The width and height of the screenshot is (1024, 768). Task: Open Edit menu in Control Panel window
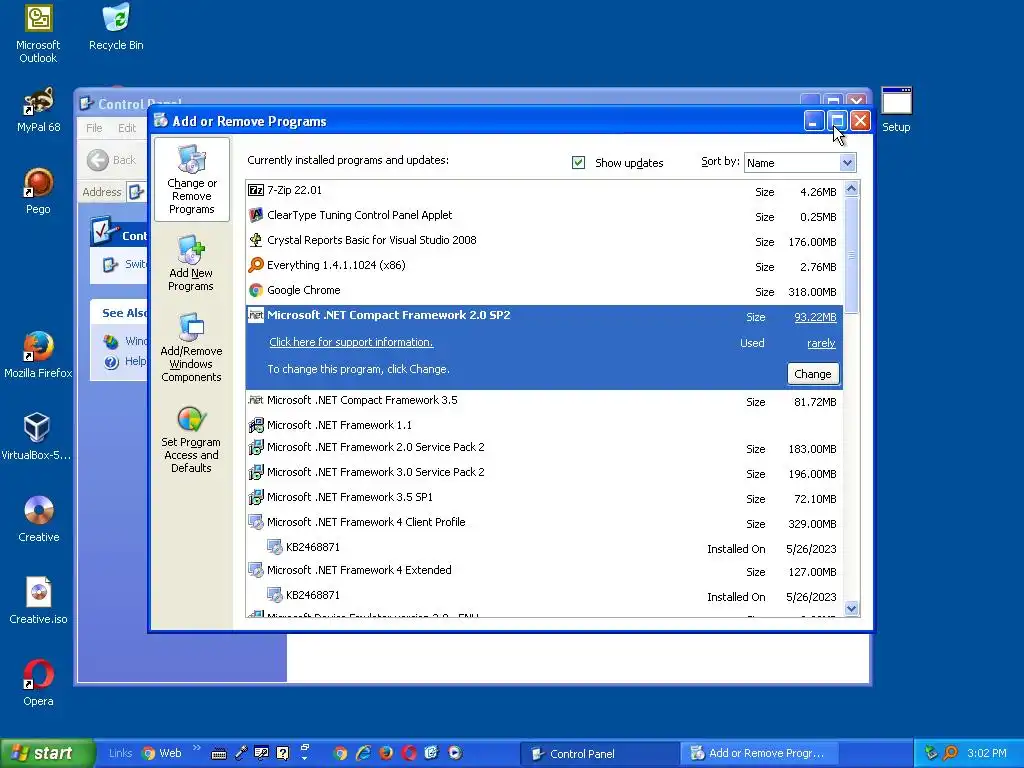coord(127,128)
